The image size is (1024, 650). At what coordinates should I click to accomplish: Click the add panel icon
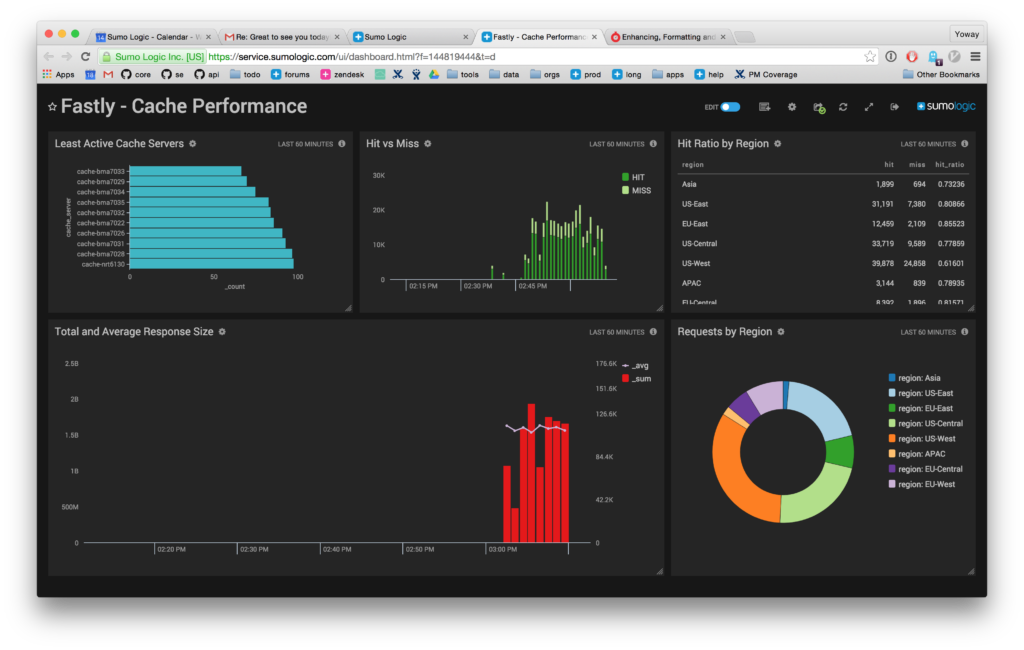pos(764,107)
